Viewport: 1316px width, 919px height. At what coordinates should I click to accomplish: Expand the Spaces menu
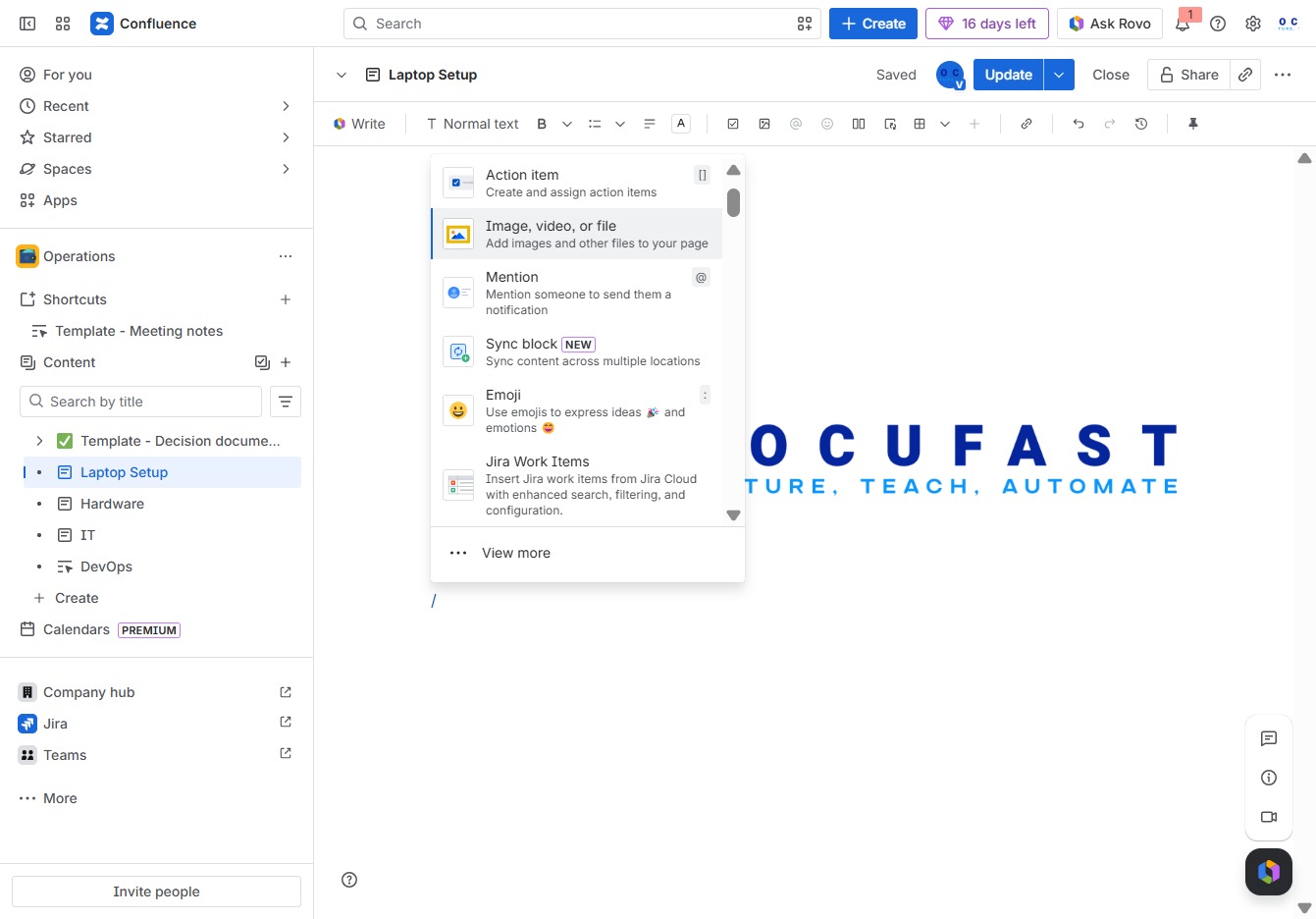[286, 169]
